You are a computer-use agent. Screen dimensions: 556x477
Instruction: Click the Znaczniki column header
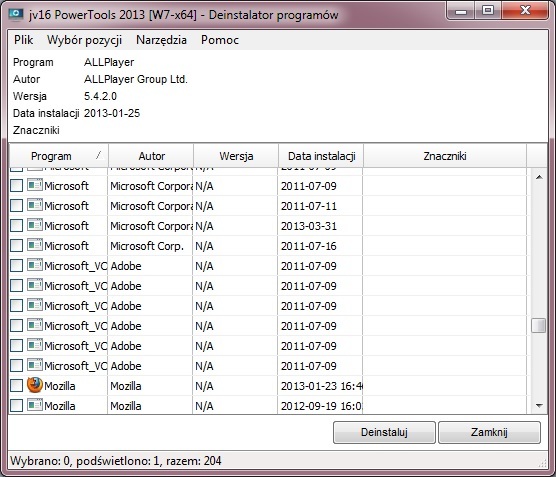pos(445,156)
